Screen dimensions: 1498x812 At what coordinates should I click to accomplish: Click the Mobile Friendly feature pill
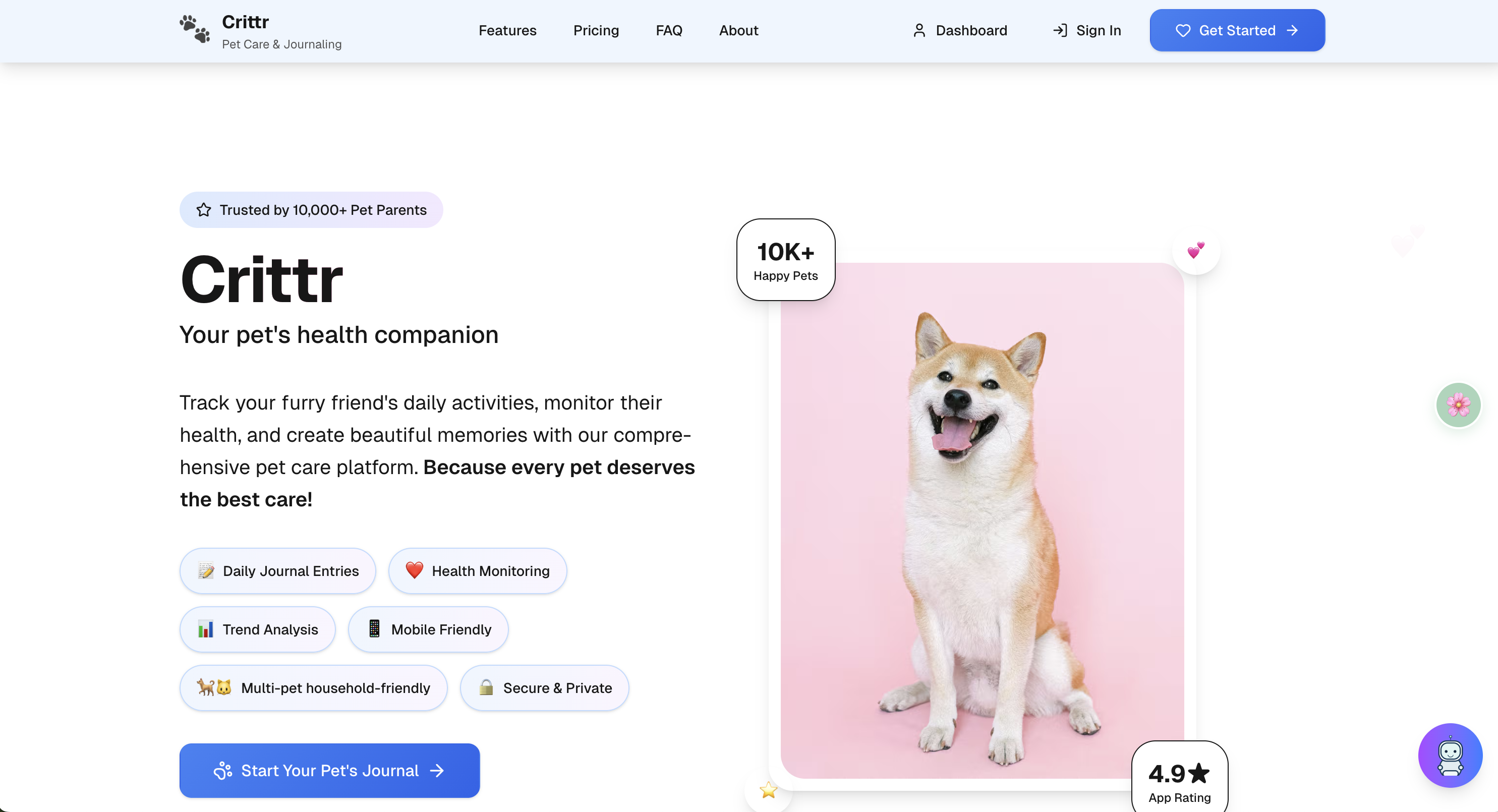pyautogui.click(x=428, y=629)
